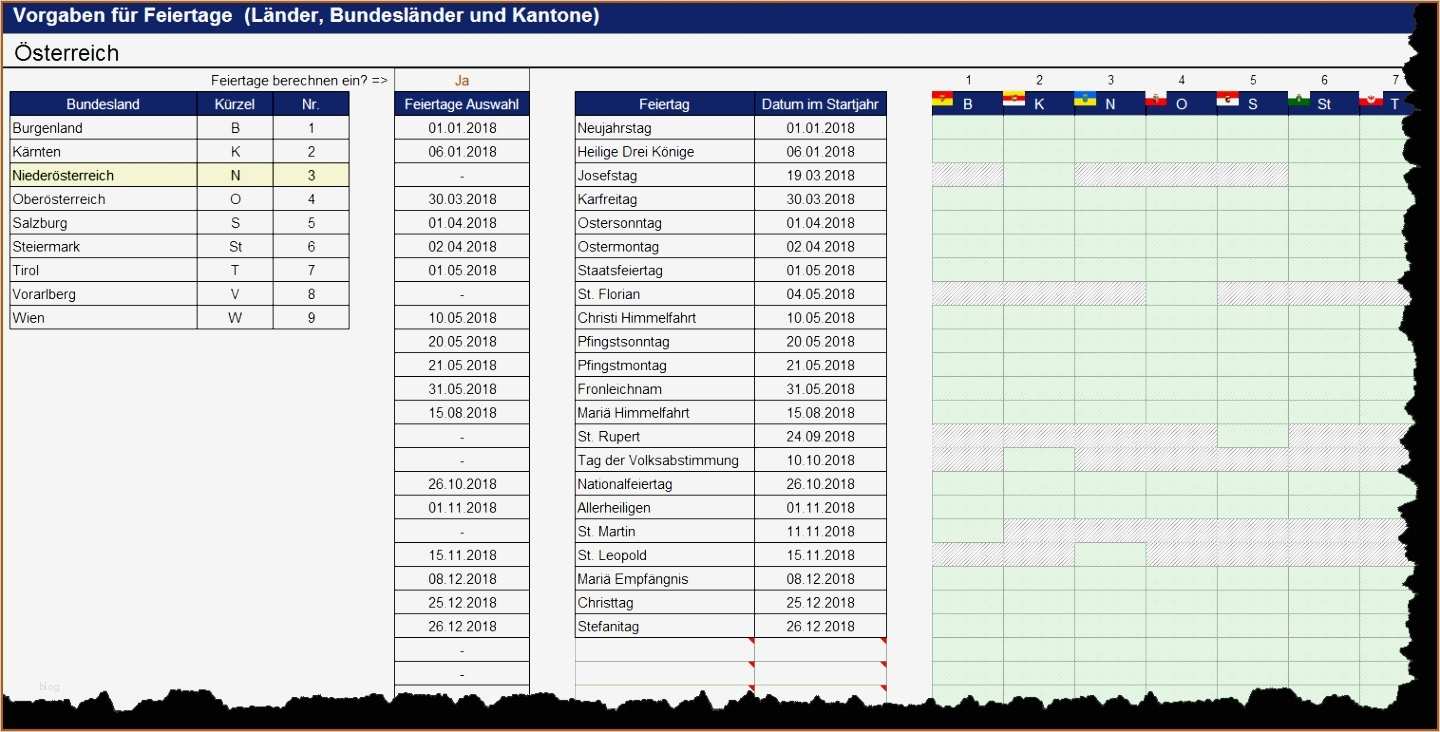Select the Vorarlberg cell

click(103, 294)
